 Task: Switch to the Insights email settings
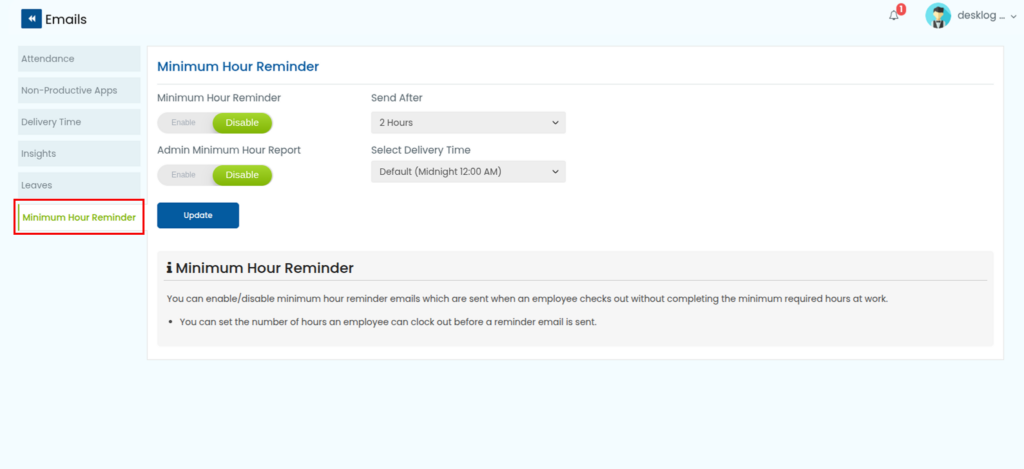click(79, 154)
